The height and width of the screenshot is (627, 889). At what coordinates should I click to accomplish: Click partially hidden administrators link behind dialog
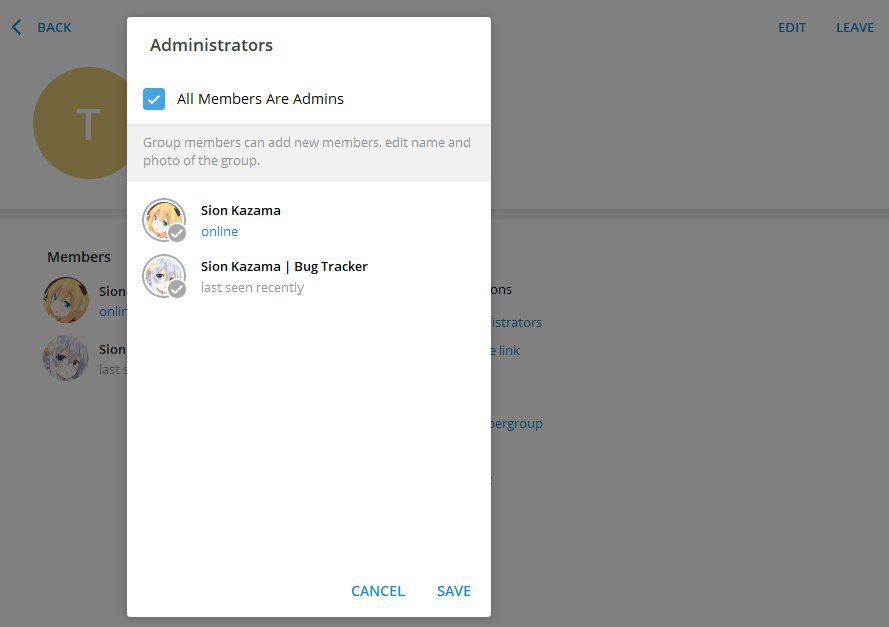click(x=516, y=323)
